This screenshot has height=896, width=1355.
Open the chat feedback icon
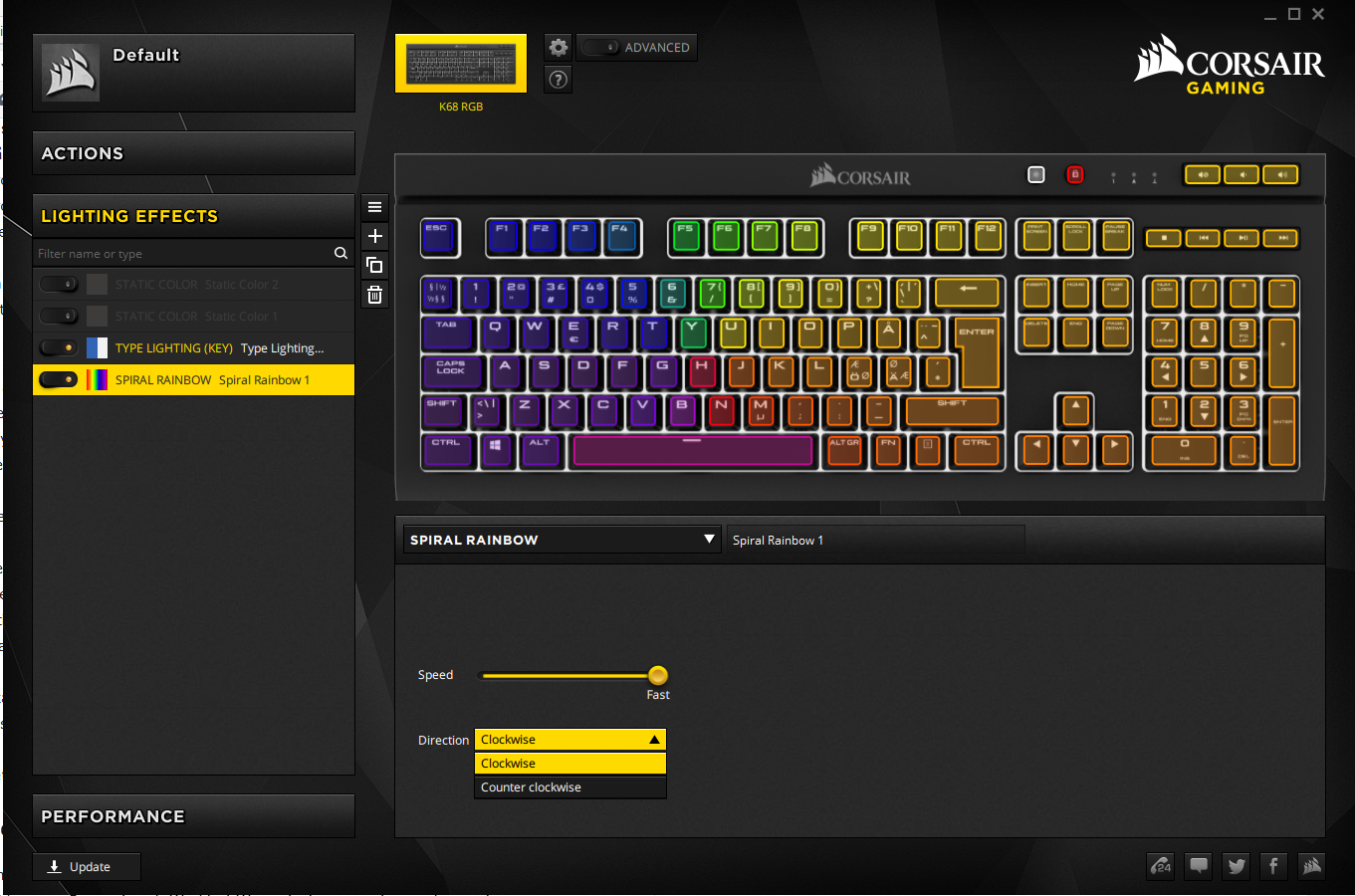[1199, 866]
